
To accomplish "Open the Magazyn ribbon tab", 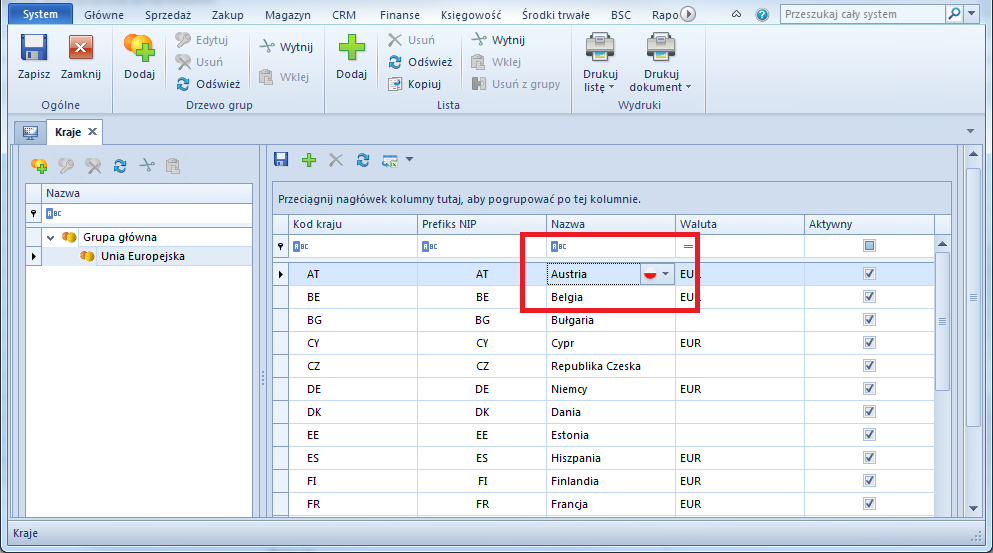I will click(x=288, y=15).
